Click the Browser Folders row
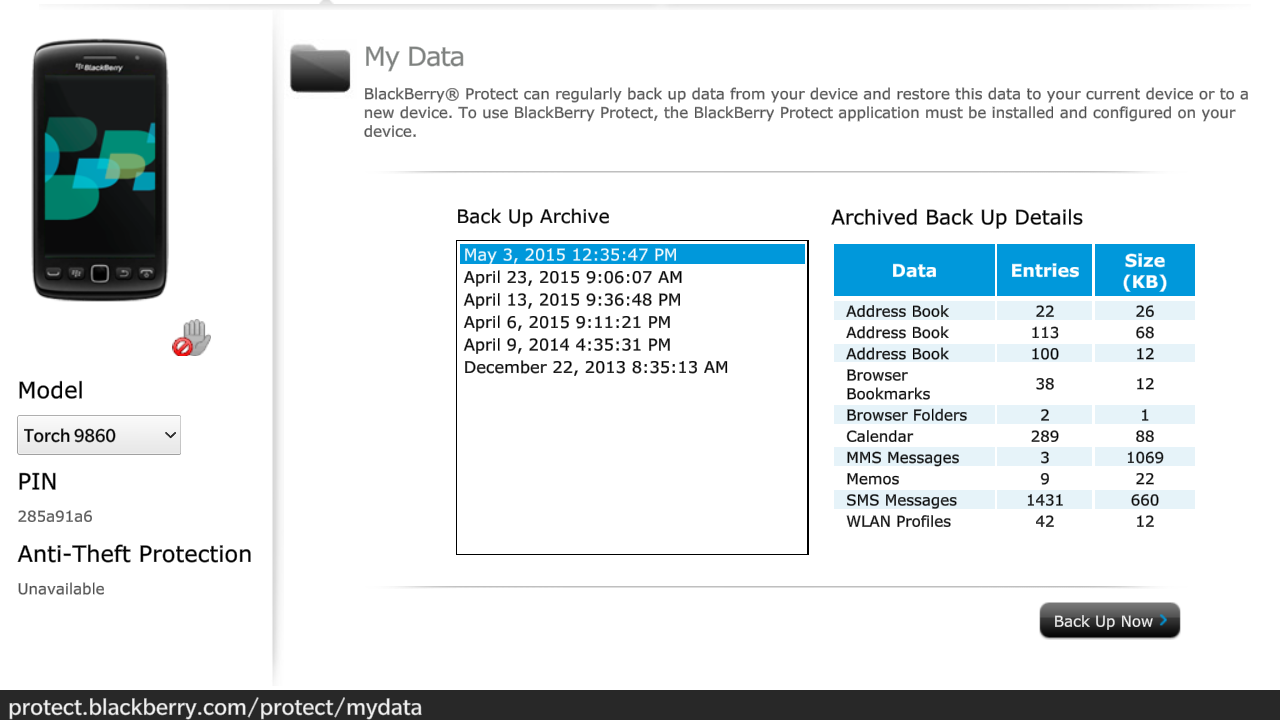Image resolution: width=1280 pixels, height=720 pixels. pyautogui.click(x=1014, y=415)
